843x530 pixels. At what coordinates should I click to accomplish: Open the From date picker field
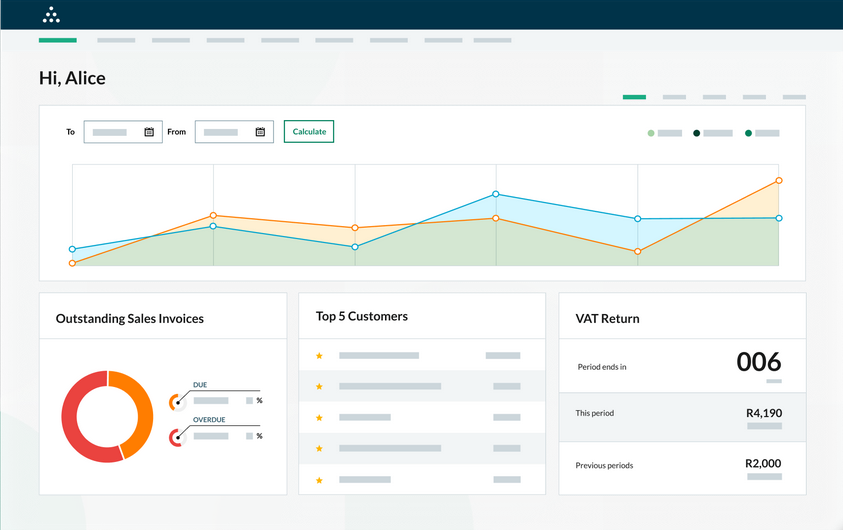coord(223,132)
